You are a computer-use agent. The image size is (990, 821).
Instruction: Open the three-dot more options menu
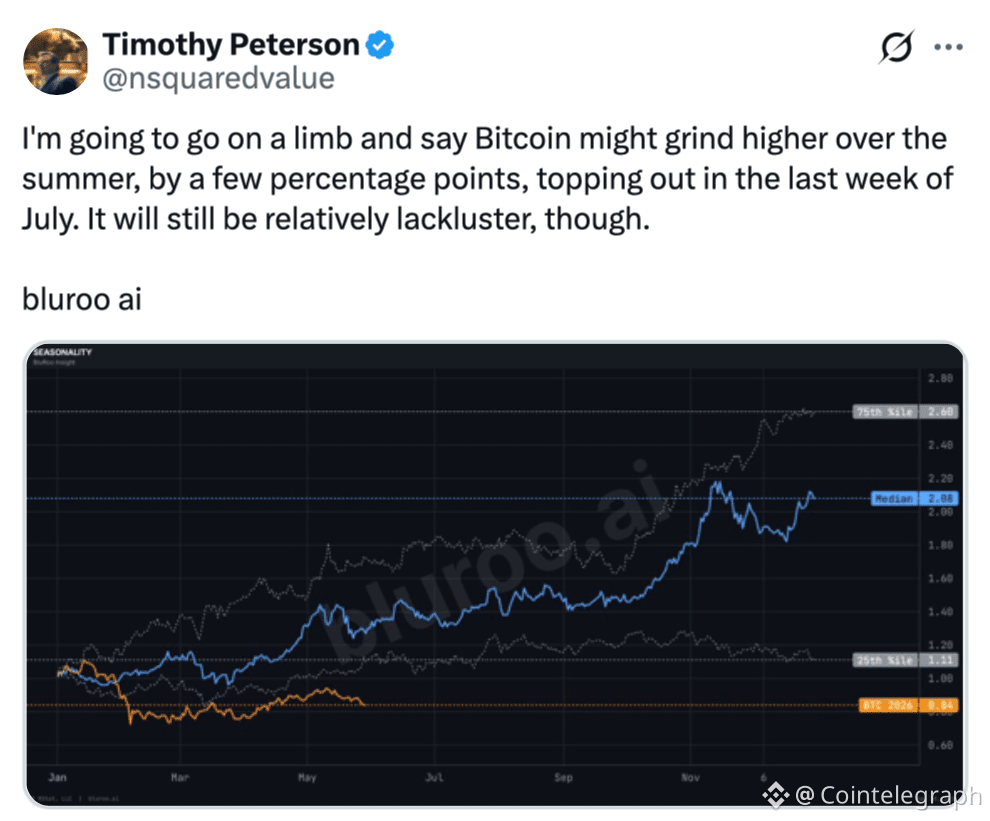pyautogui.click(x=948, y=47)
